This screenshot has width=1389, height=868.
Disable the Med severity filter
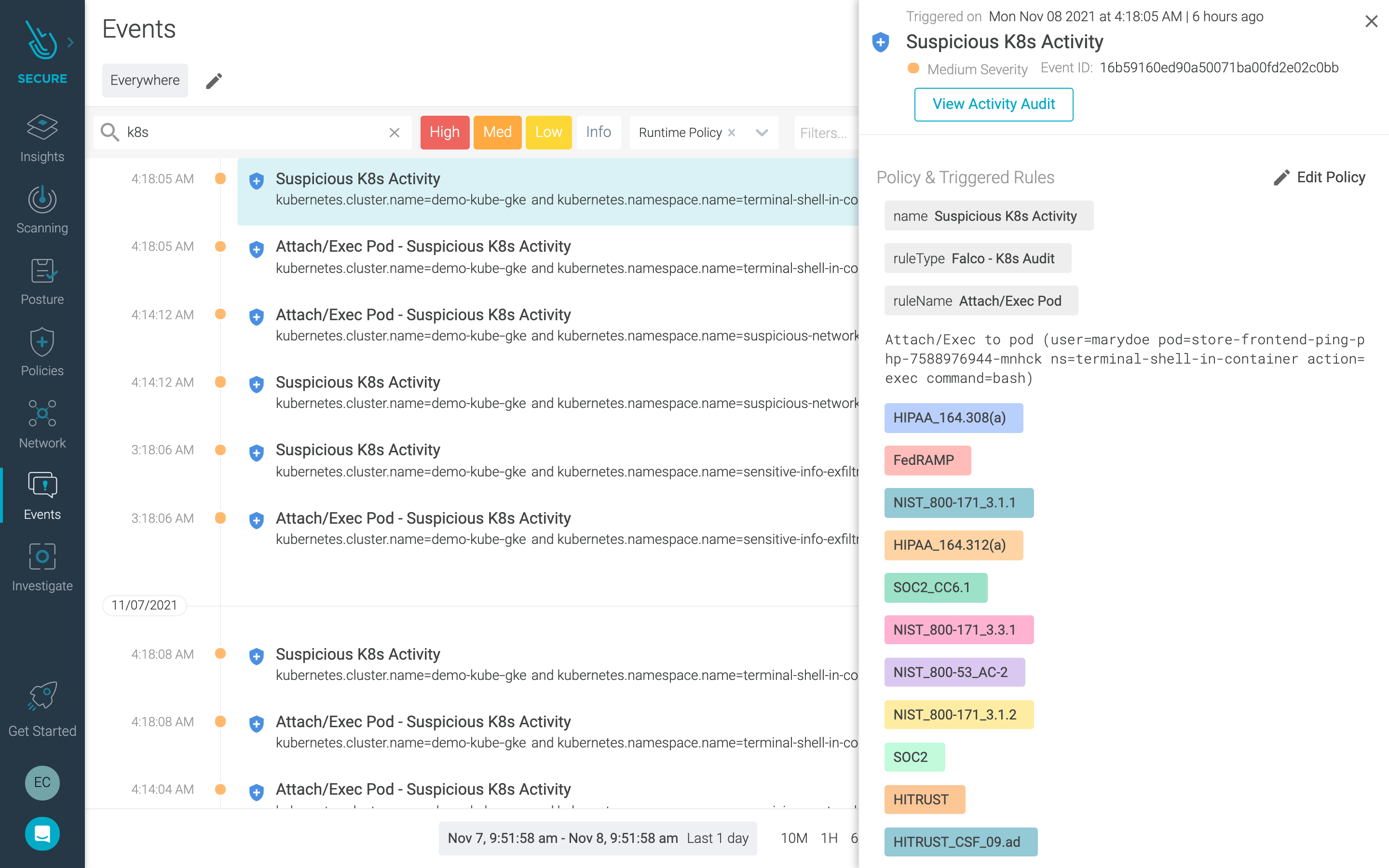(x=497, y=132)
